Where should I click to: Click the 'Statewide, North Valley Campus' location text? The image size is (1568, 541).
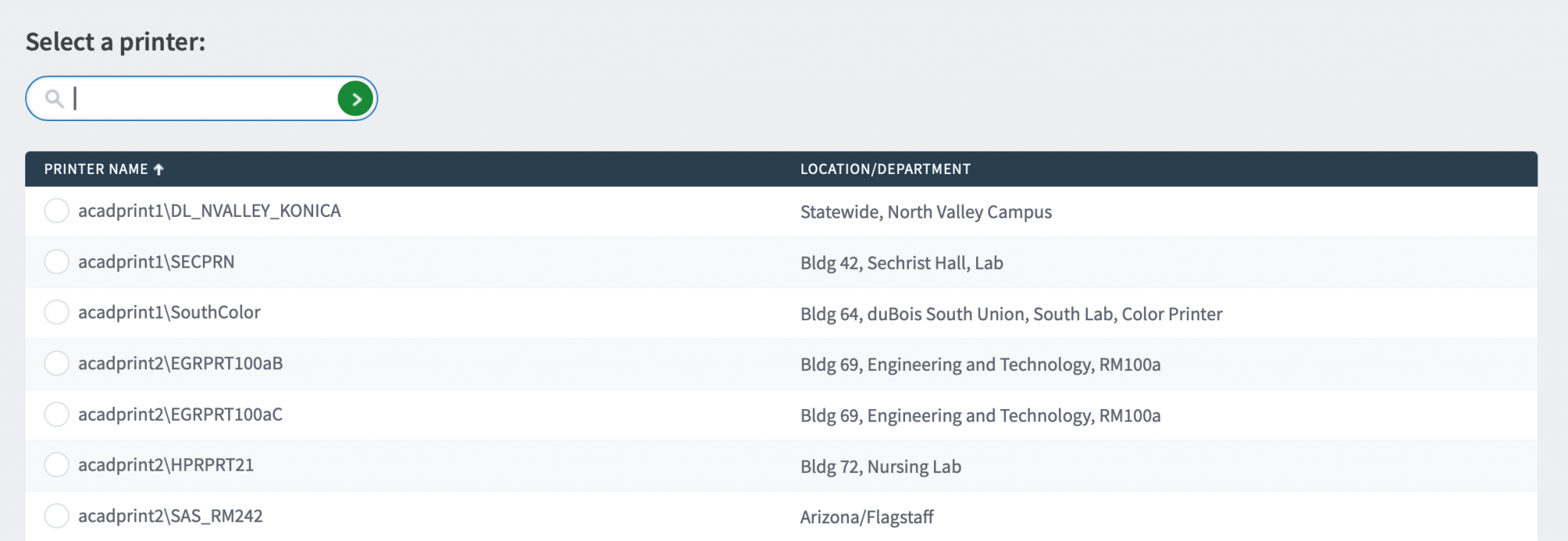coord(926,212)
